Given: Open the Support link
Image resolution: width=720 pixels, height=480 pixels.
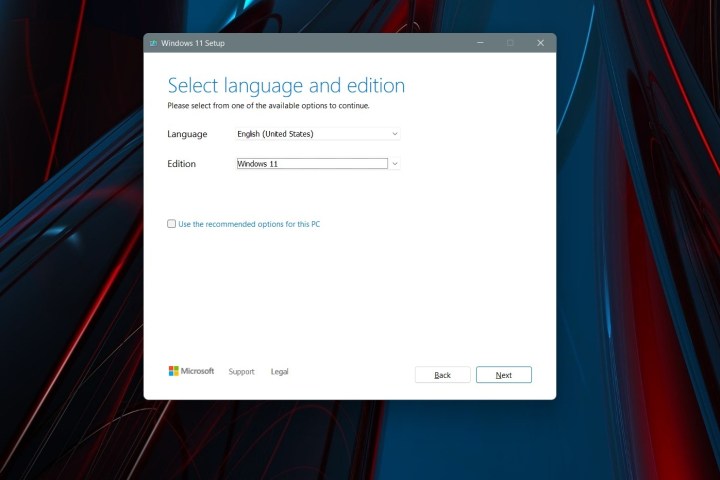Looking at the screenshot, I should pyautogui.click(x=241, y=372).
